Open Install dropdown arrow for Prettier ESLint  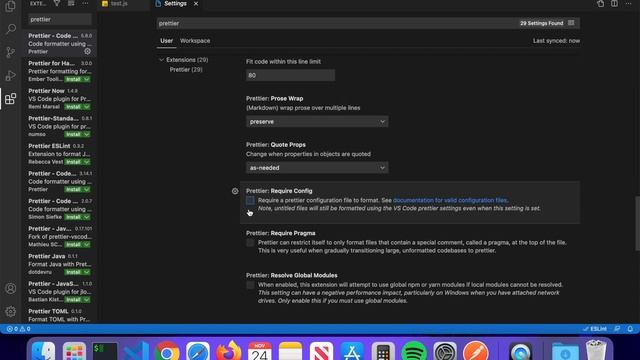pos(87,162)
